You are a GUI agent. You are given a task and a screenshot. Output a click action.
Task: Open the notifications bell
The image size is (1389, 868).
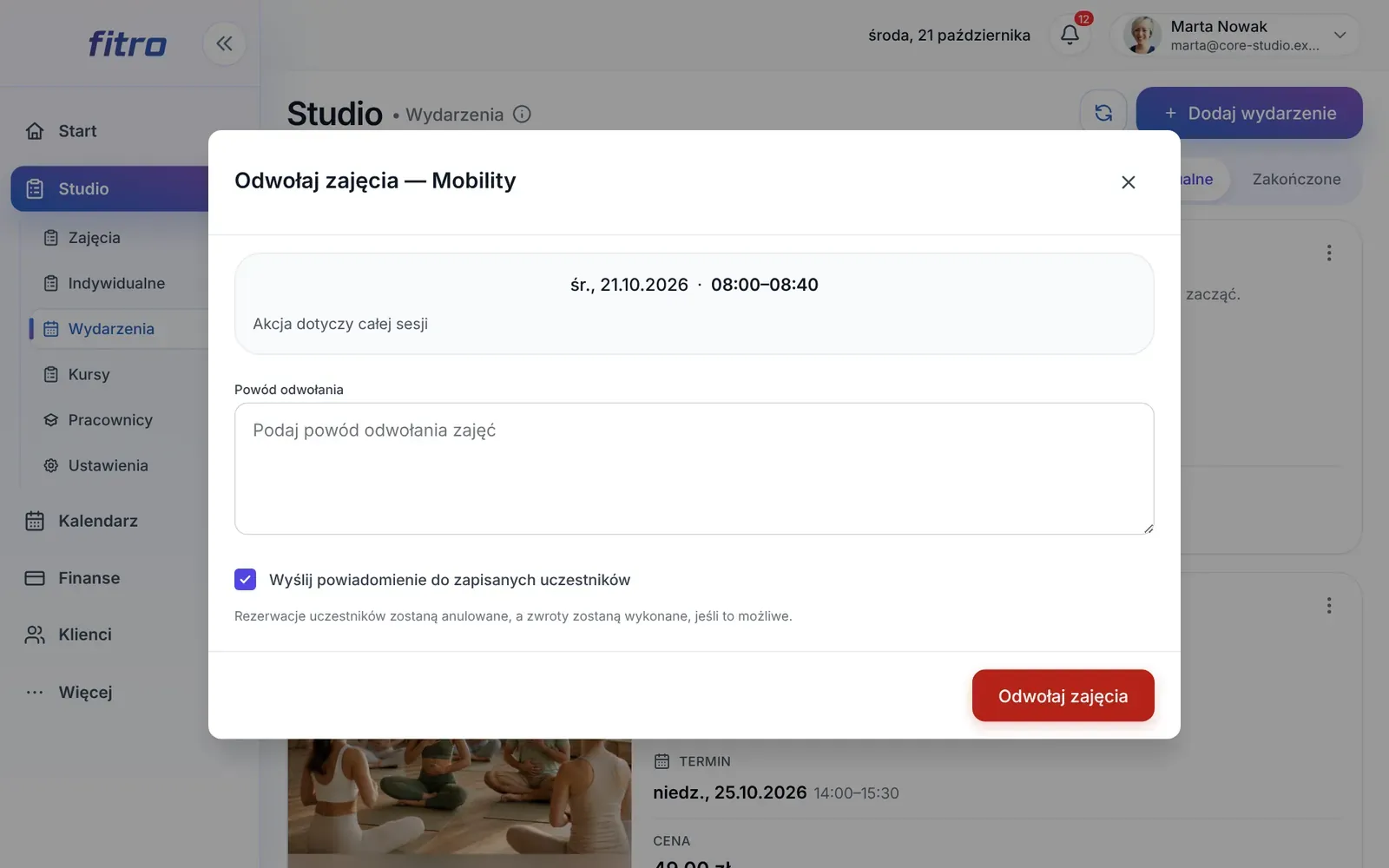1070,35
